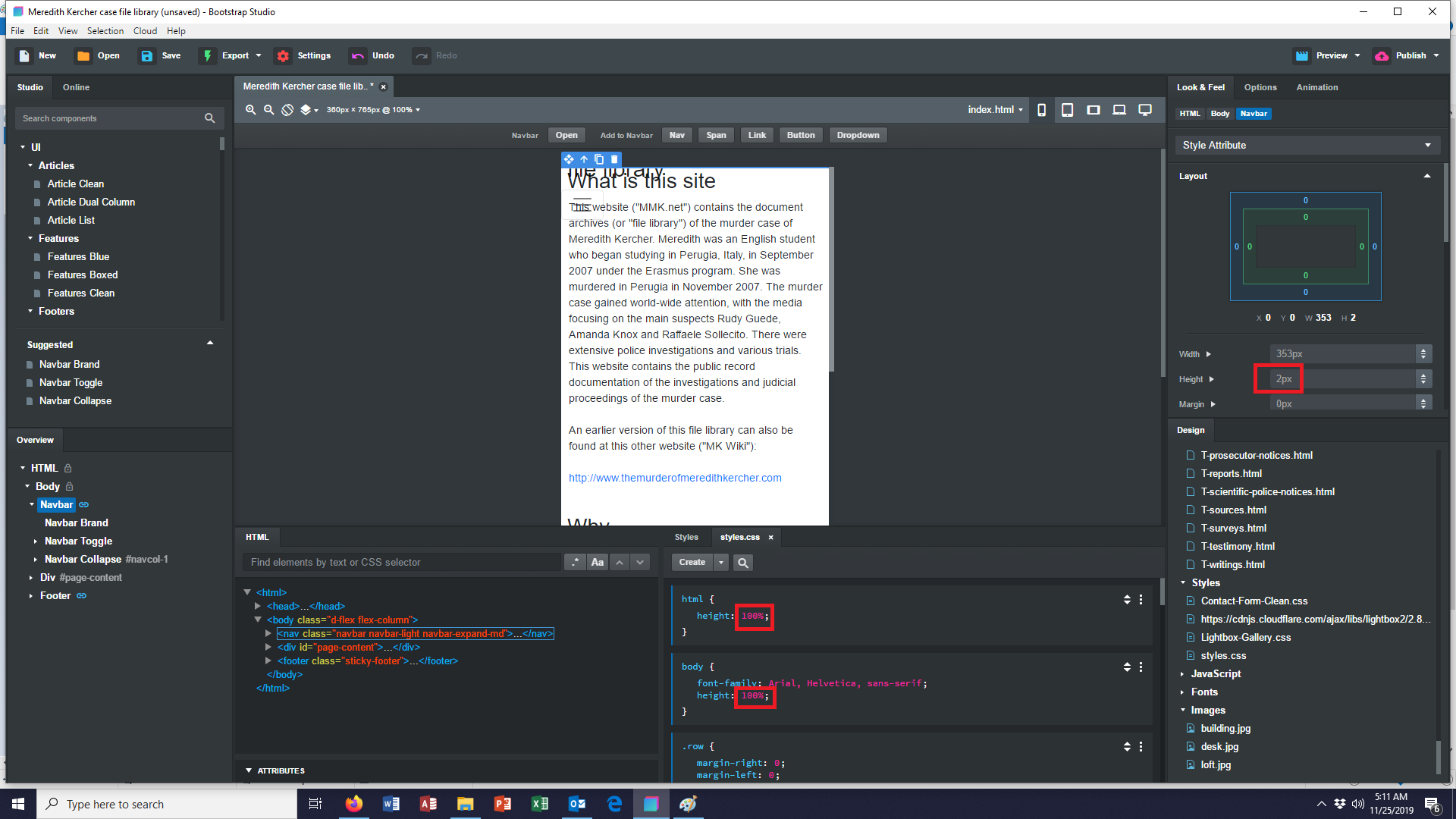This screenshot has width=1456, height=819.
Task: Open Style Attribute dropdown
Action: point(1307,145)
